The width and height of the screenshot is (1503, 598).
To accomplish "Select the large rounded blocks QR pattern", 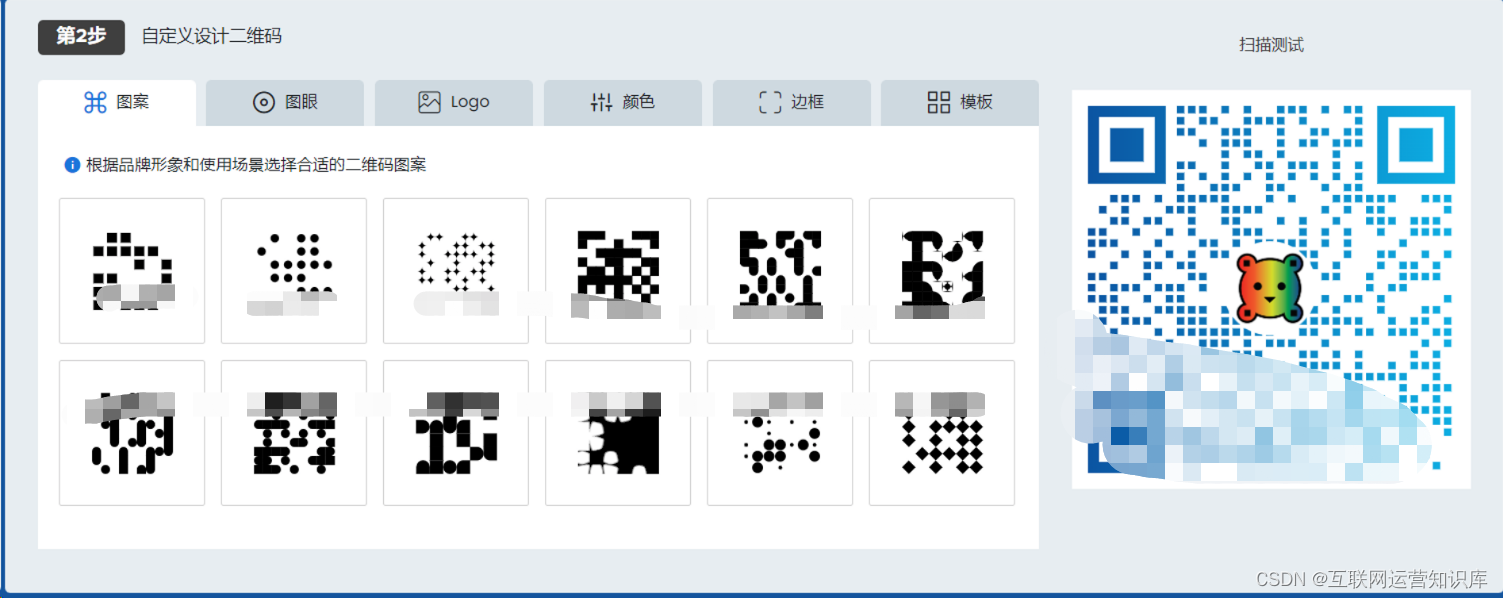I will (x=456, y=433).
